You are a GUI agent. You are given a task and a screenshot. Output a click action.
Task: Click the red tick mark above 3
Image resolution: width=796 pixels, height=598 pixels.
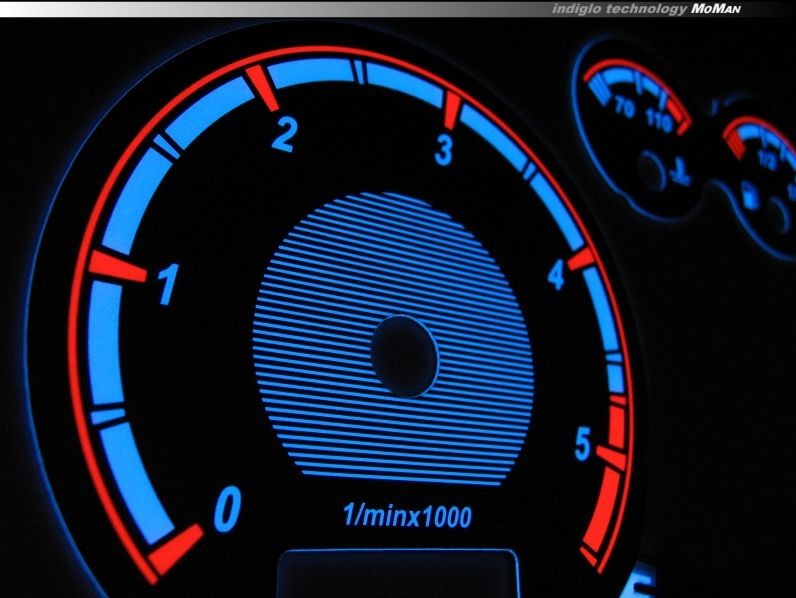click(x=452, y=109)
